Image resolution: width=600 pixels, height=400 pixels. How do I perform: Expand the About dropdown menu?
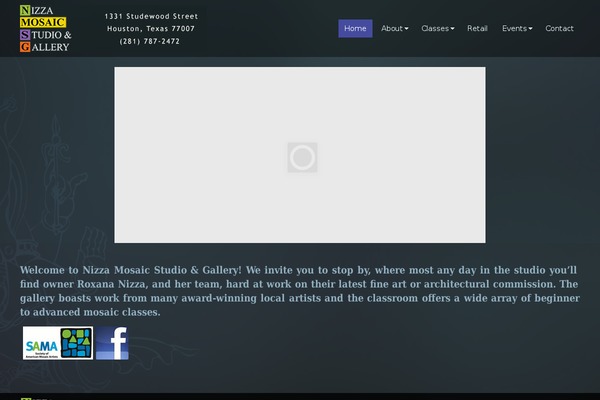point(395,28)
